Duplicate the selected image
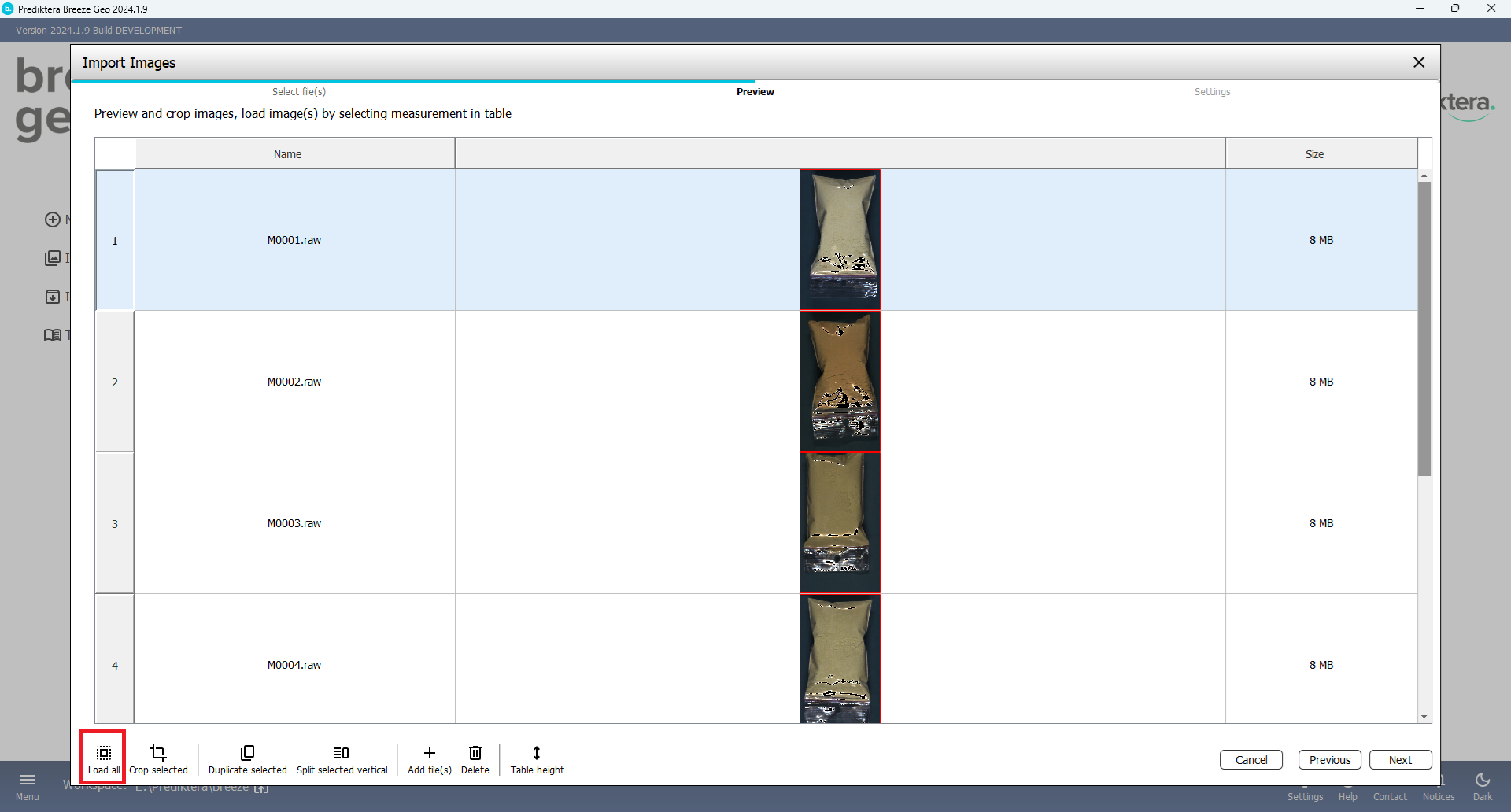The height and width of the screenshot is (812, 1511). [x=247, y=758]
